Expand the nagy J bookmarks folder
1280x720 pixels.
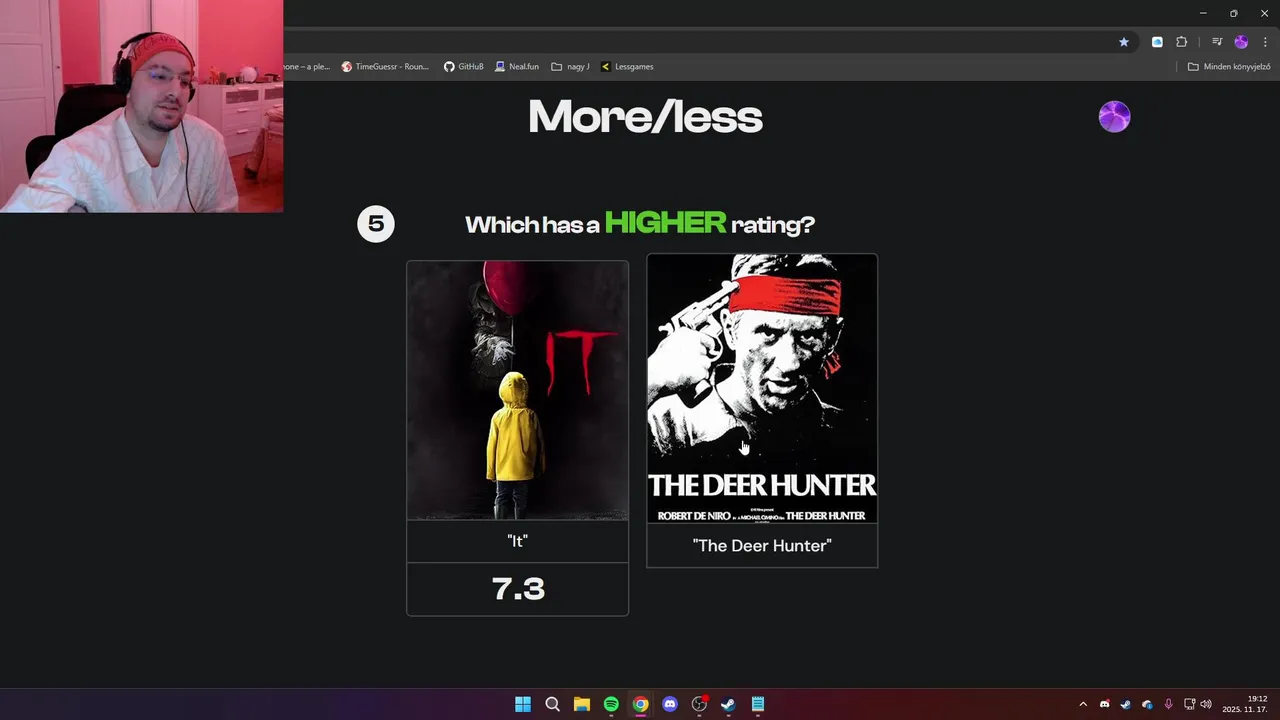(x=570, y=67)
